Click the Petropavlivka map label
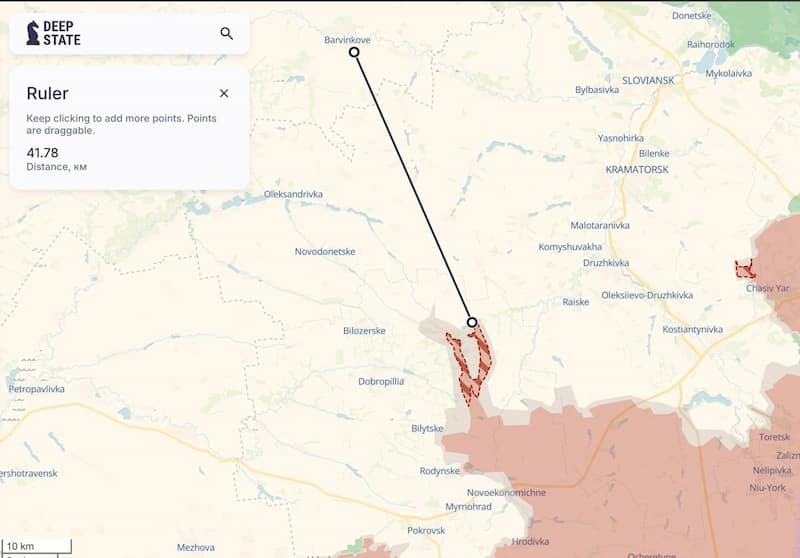The width and height of the screenshot is (800, 558). [x=36, y=389]
